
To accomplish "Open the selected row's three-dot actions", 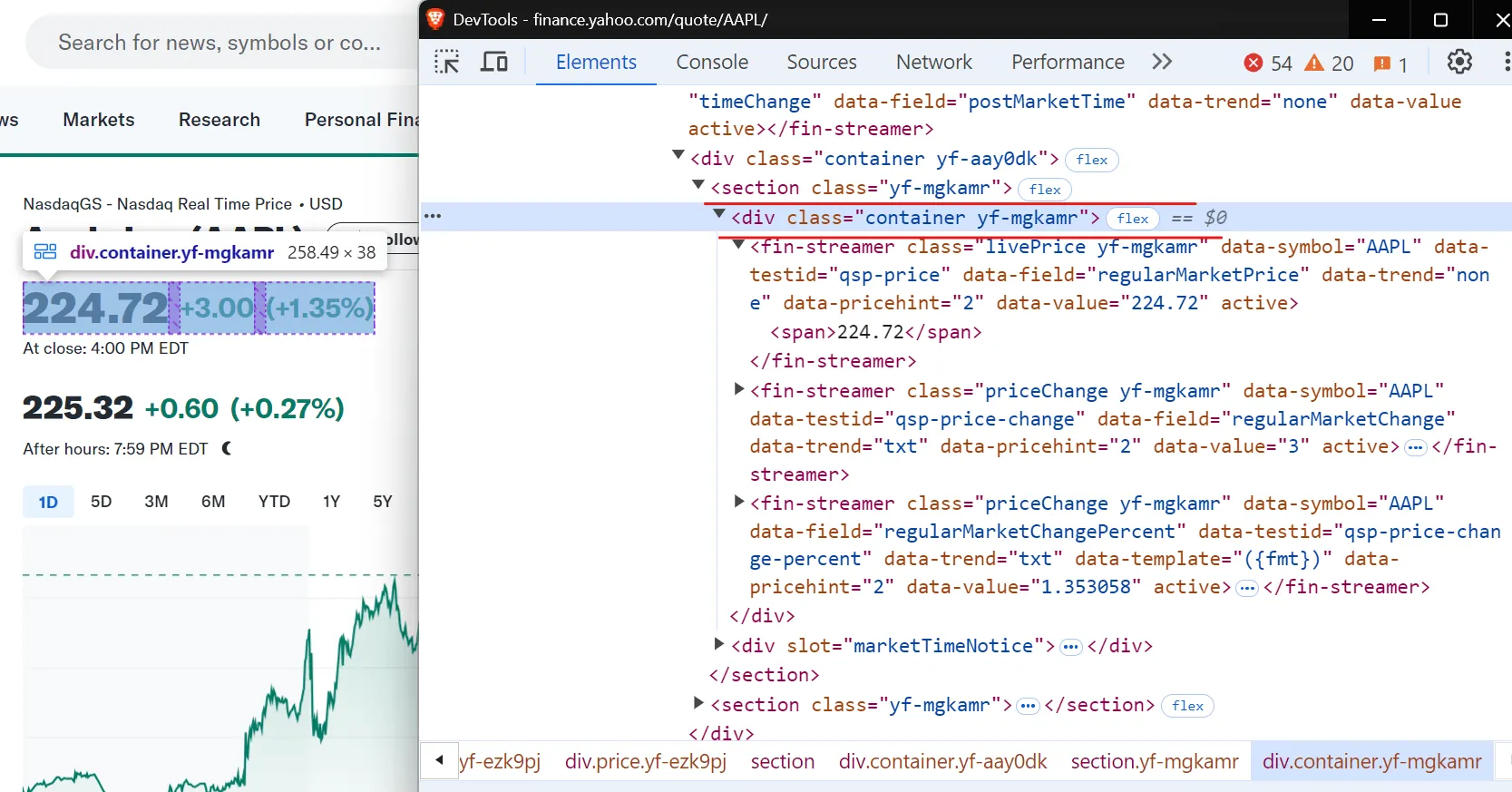I will (433, 216).
